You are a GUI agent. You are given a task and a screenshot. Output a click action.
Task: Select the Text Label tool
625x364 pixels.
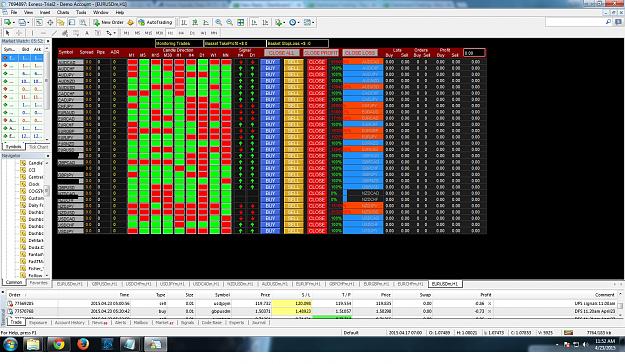pos(98,33)
